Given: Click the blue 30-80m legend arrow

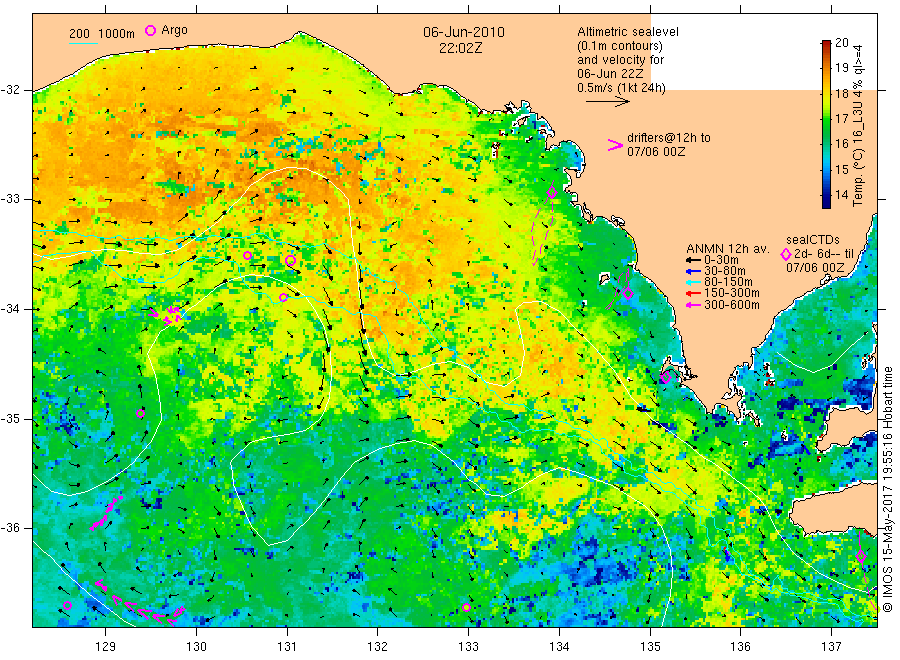Looking at the screenshot, I should pos(695,271).
